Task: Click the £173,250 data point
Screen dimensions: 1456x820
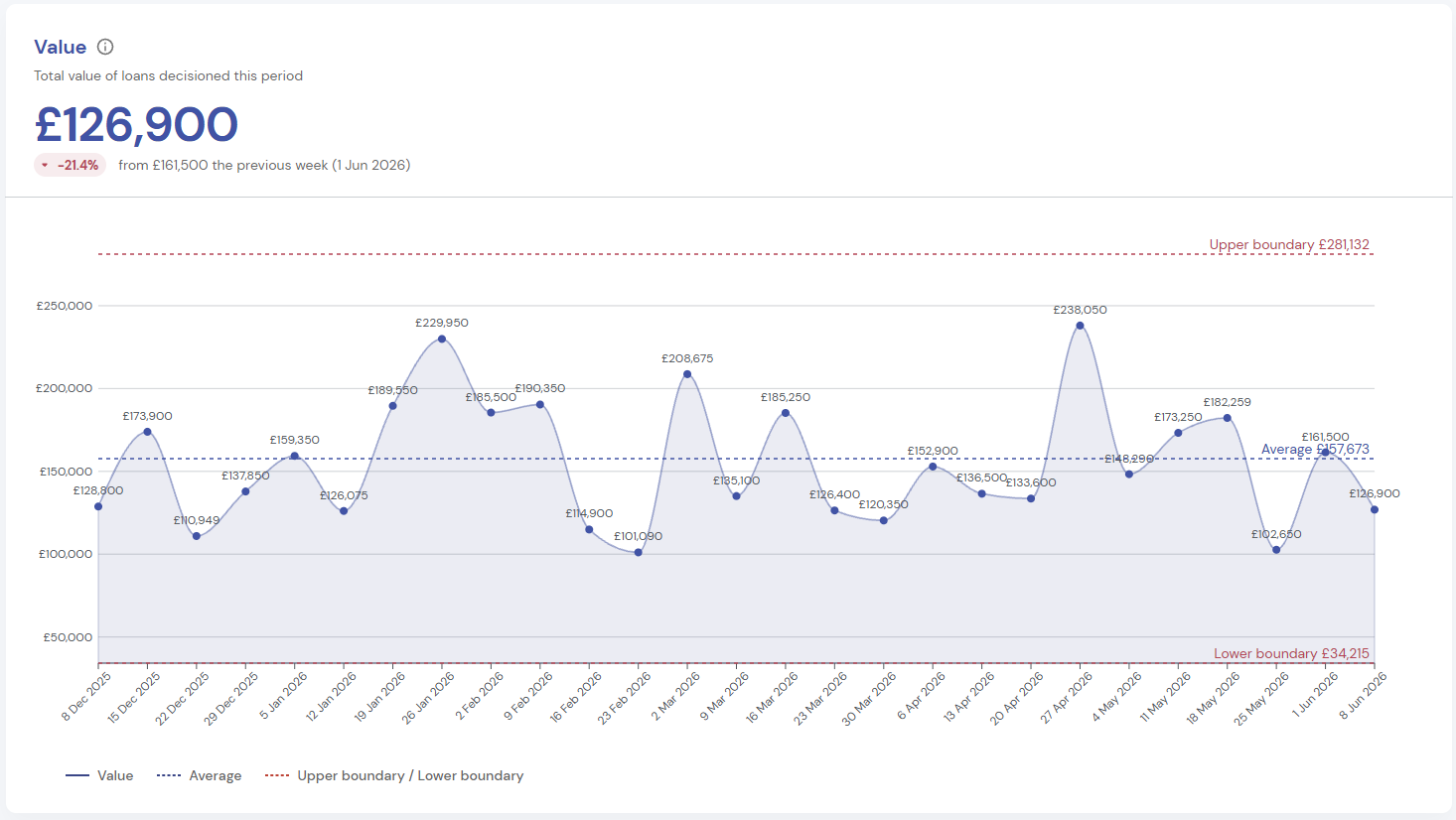Action: tap(1178, 433)
